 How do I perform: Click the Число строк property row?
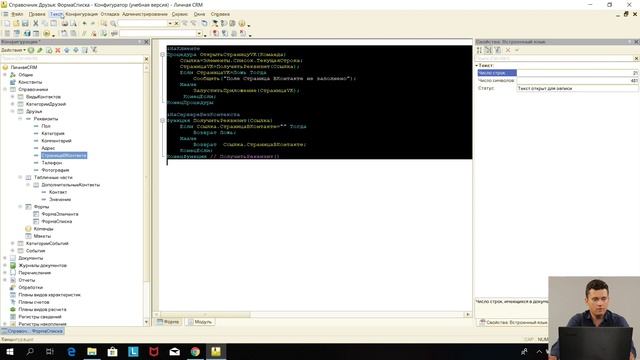pyautogui.click(x=558, y=73)
